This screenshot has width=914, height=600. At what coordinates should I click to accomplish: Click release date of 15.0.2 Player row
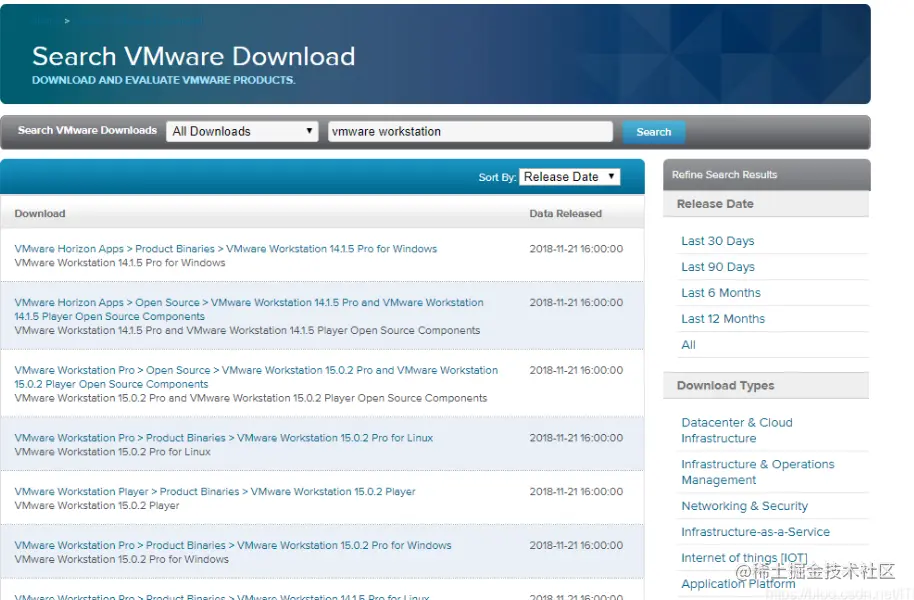tap(576, 492)
